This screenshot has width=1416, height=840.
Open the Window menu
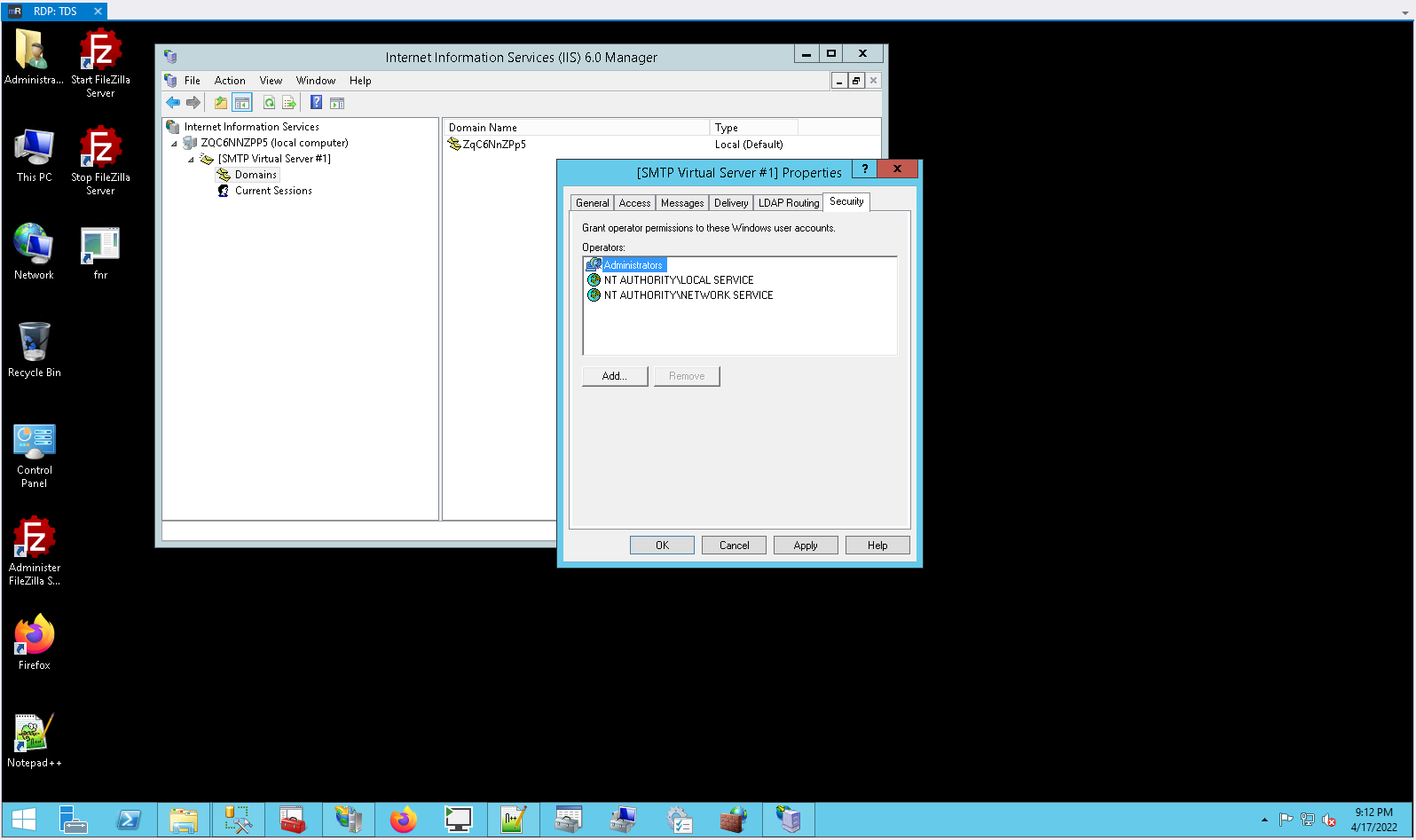(316, 81)
